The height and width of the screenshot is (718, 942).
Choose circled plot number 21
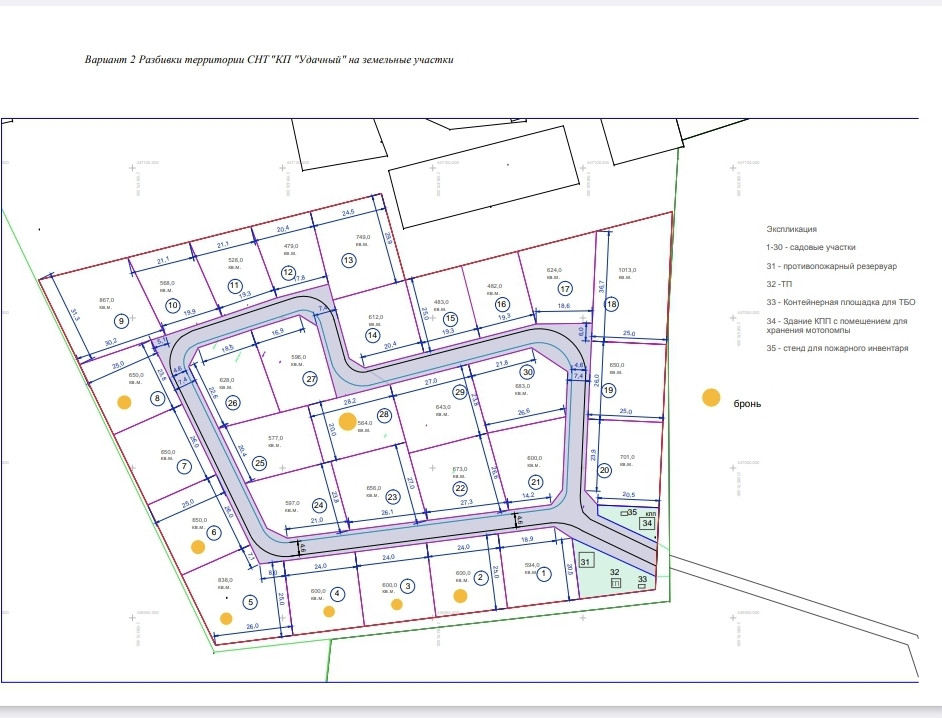pyautogui.click(x=535, y=482)
